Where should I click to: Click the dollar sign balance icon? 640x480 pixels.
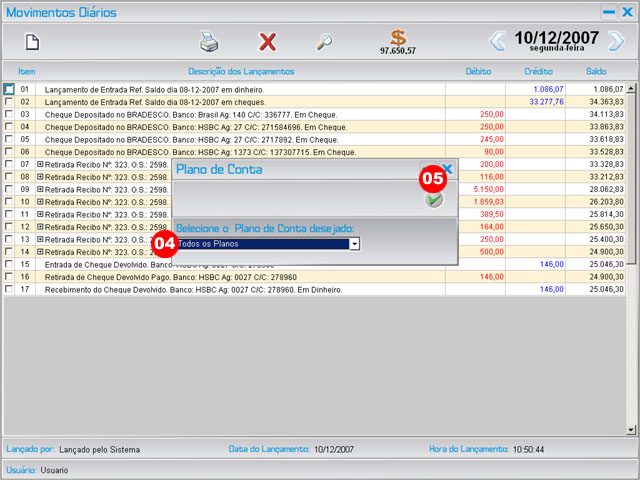[398, 38]
